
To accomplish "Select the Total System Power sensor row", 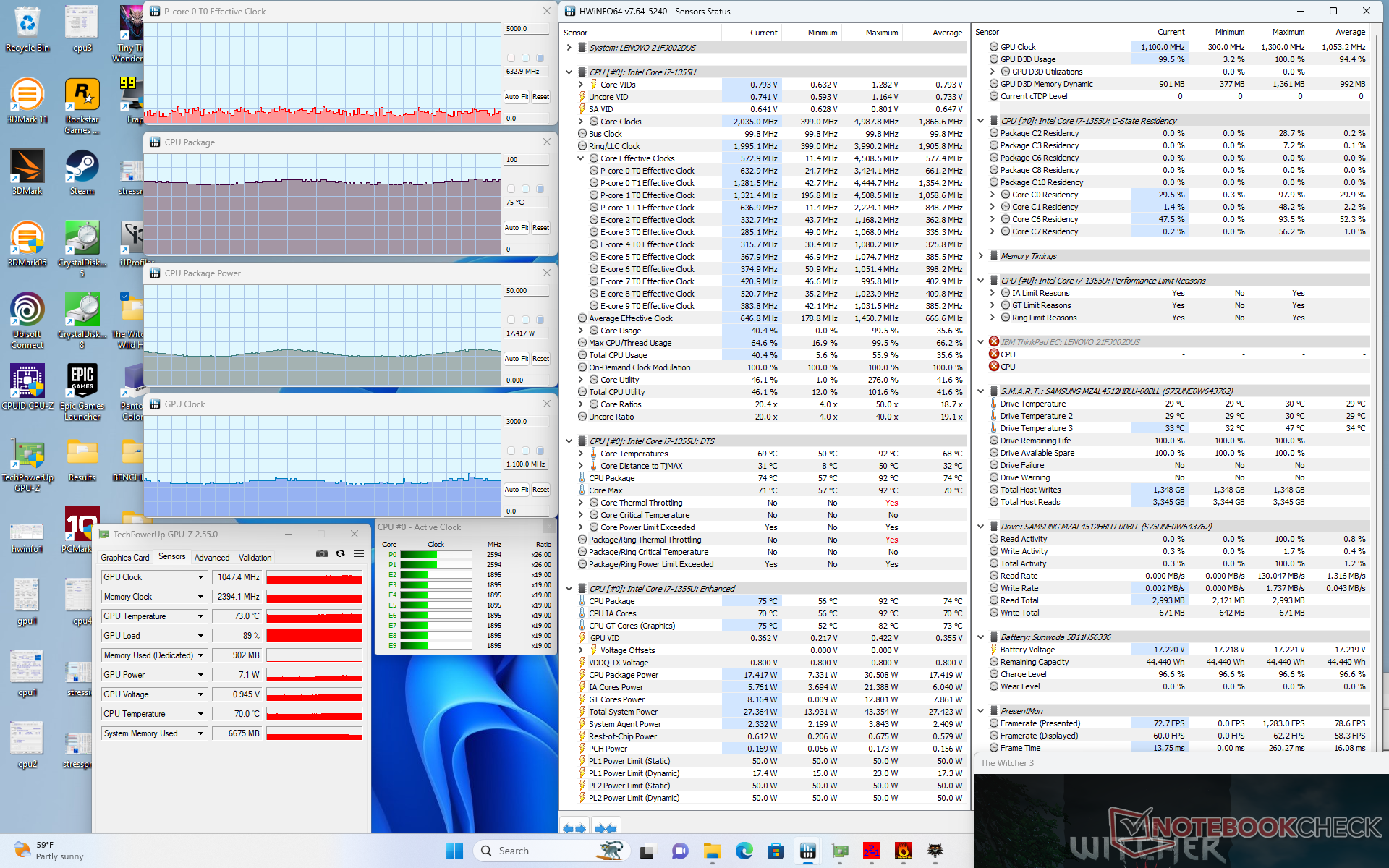I will [772, 712].
